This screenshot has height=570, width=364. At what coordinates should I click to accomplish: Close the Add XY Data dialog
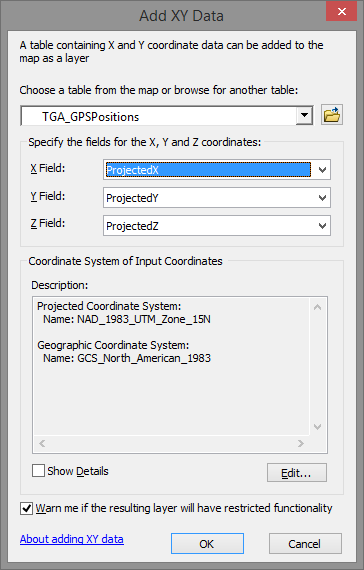(341, 12)
